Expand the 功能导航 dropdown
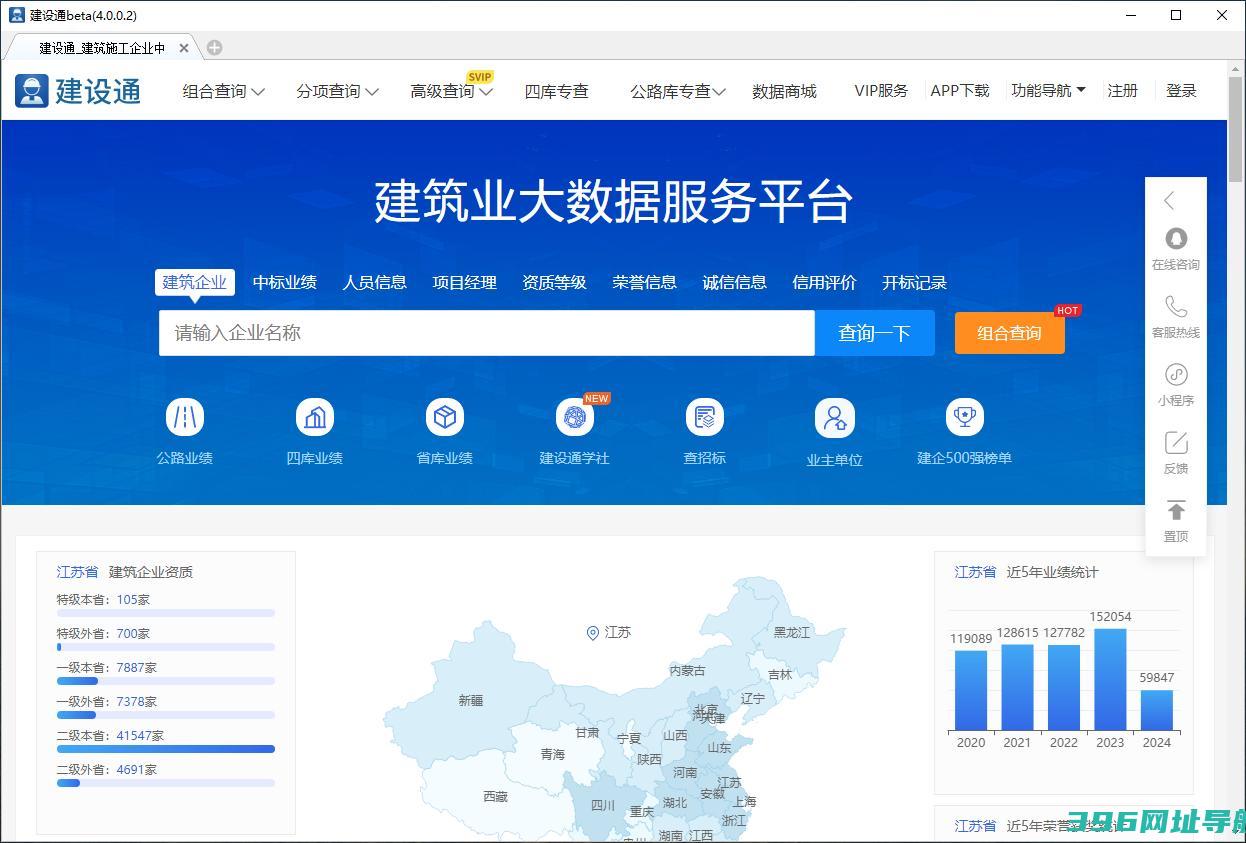 [1048, 90]
